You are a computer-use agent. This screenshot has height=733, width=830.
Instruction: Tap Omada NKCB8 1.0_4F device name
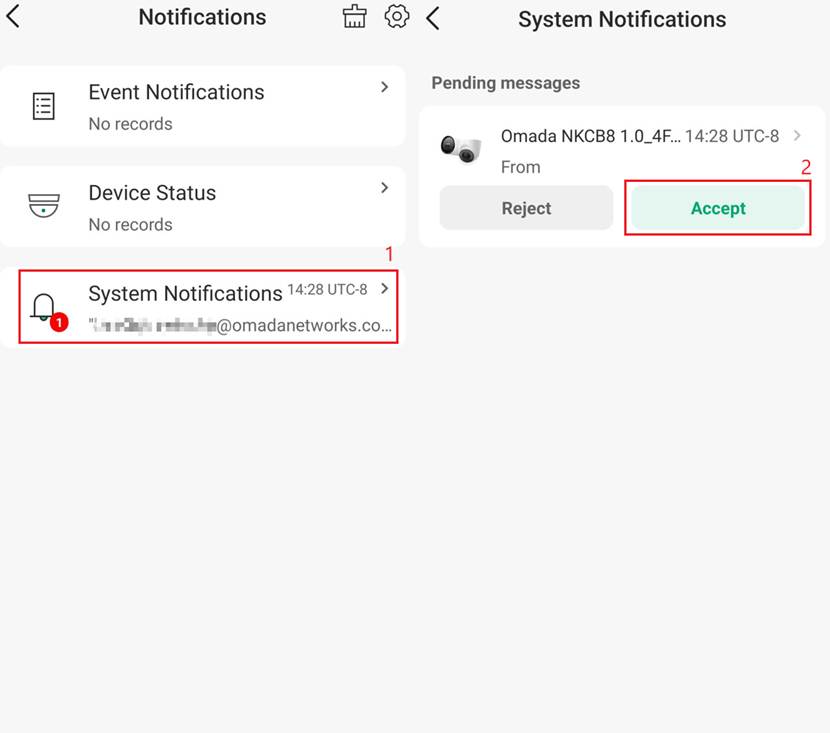coord(591,136)
